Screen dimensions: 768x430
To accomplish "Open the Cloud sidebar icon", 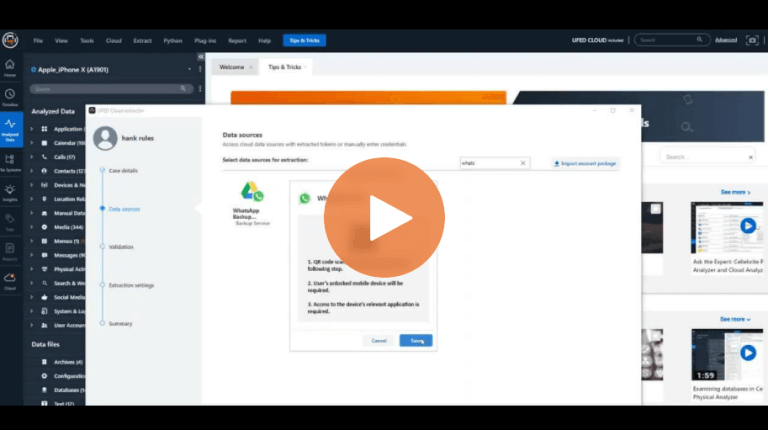I will (10, 281).
